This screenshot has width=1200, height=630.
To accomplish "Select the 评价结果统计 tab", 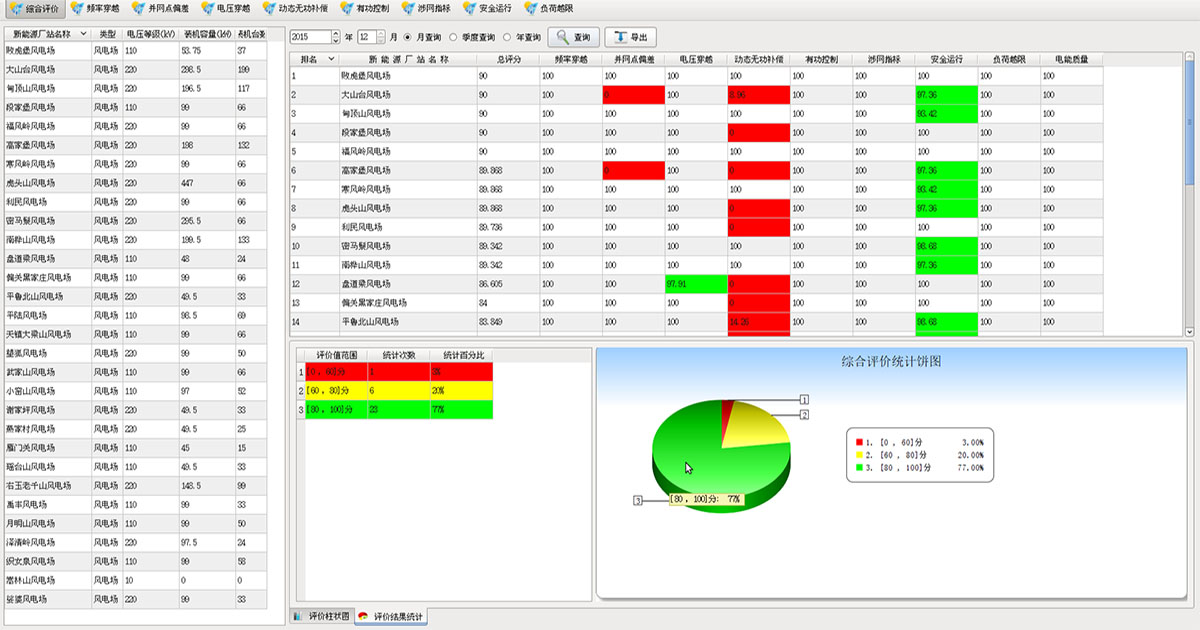I will coord(391,616).
